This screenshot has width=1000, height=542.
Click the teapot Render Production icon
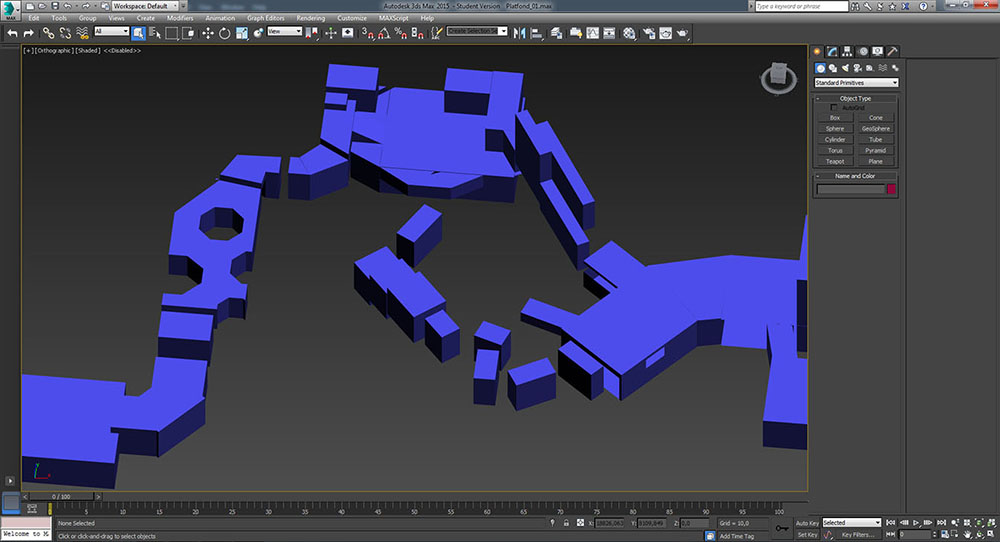tap(682, 33)
